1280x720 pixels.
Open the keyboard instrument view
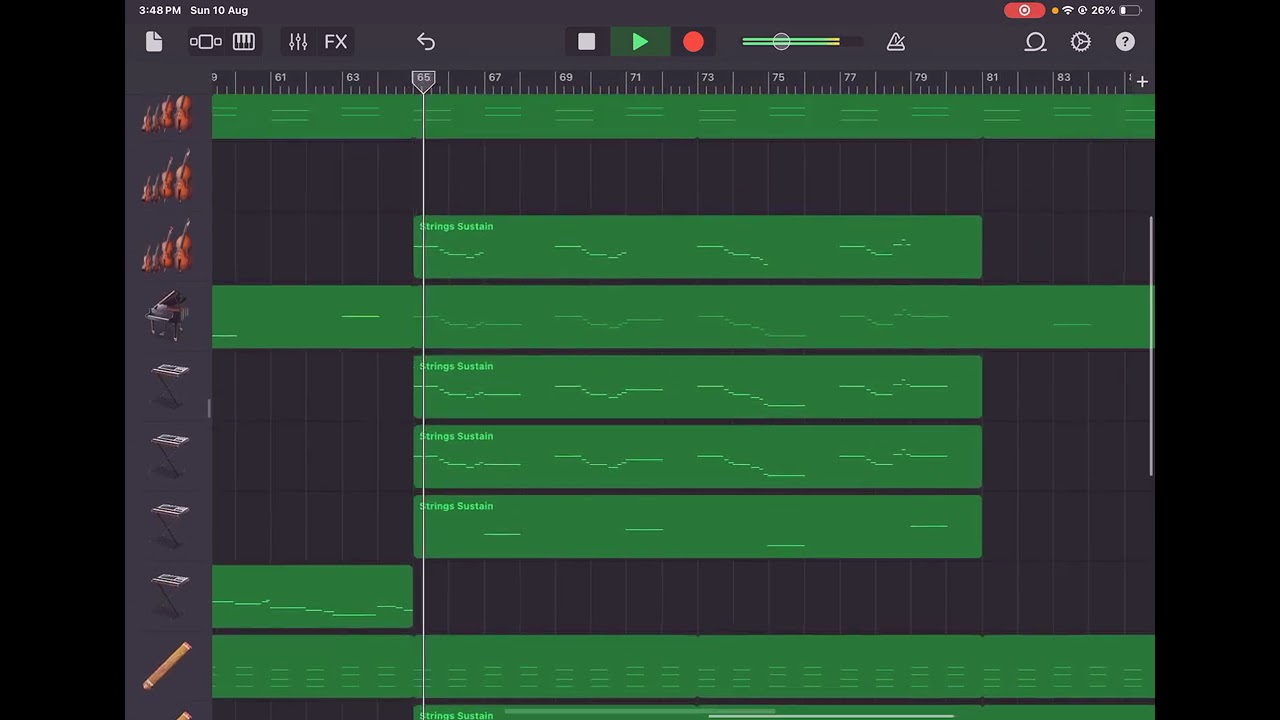pyautogui.click(x=244, y=42)
